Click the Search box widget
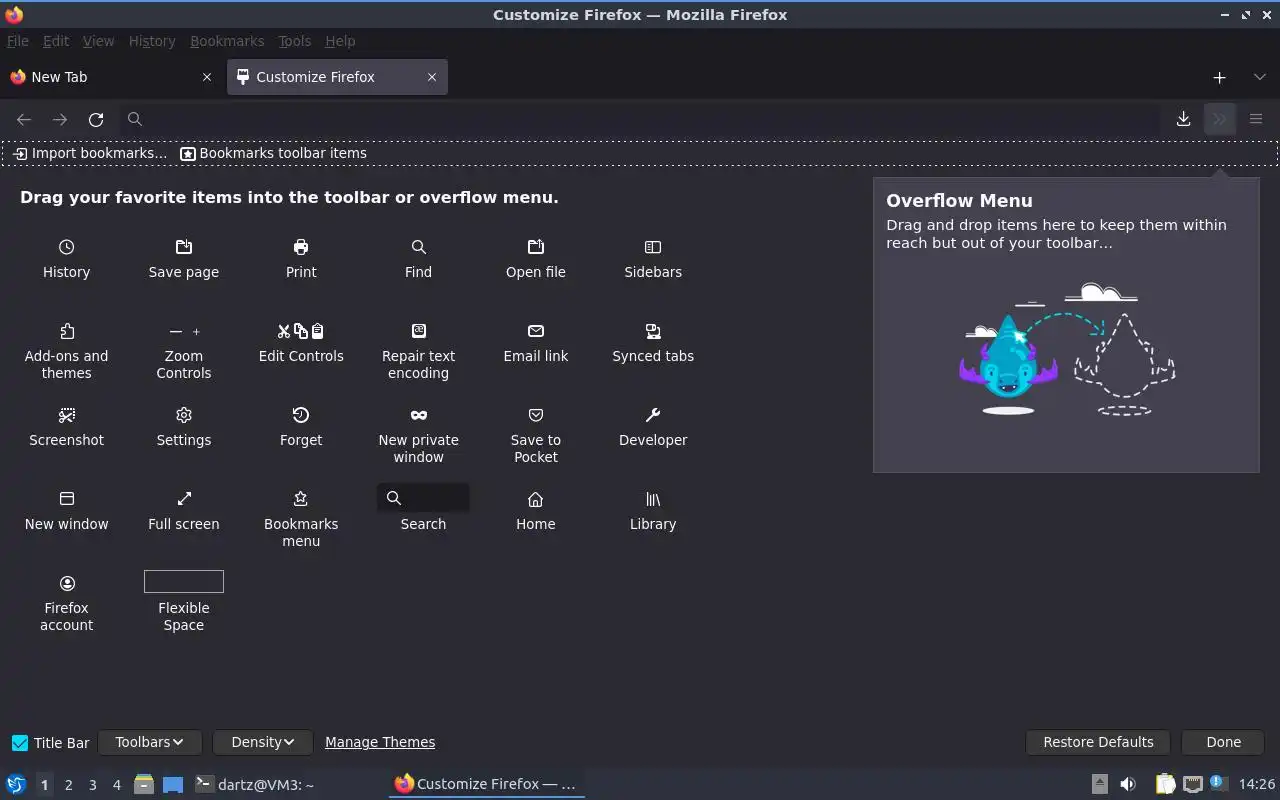Viewport: 1280px width, 800px height. (x=423, y=498)
